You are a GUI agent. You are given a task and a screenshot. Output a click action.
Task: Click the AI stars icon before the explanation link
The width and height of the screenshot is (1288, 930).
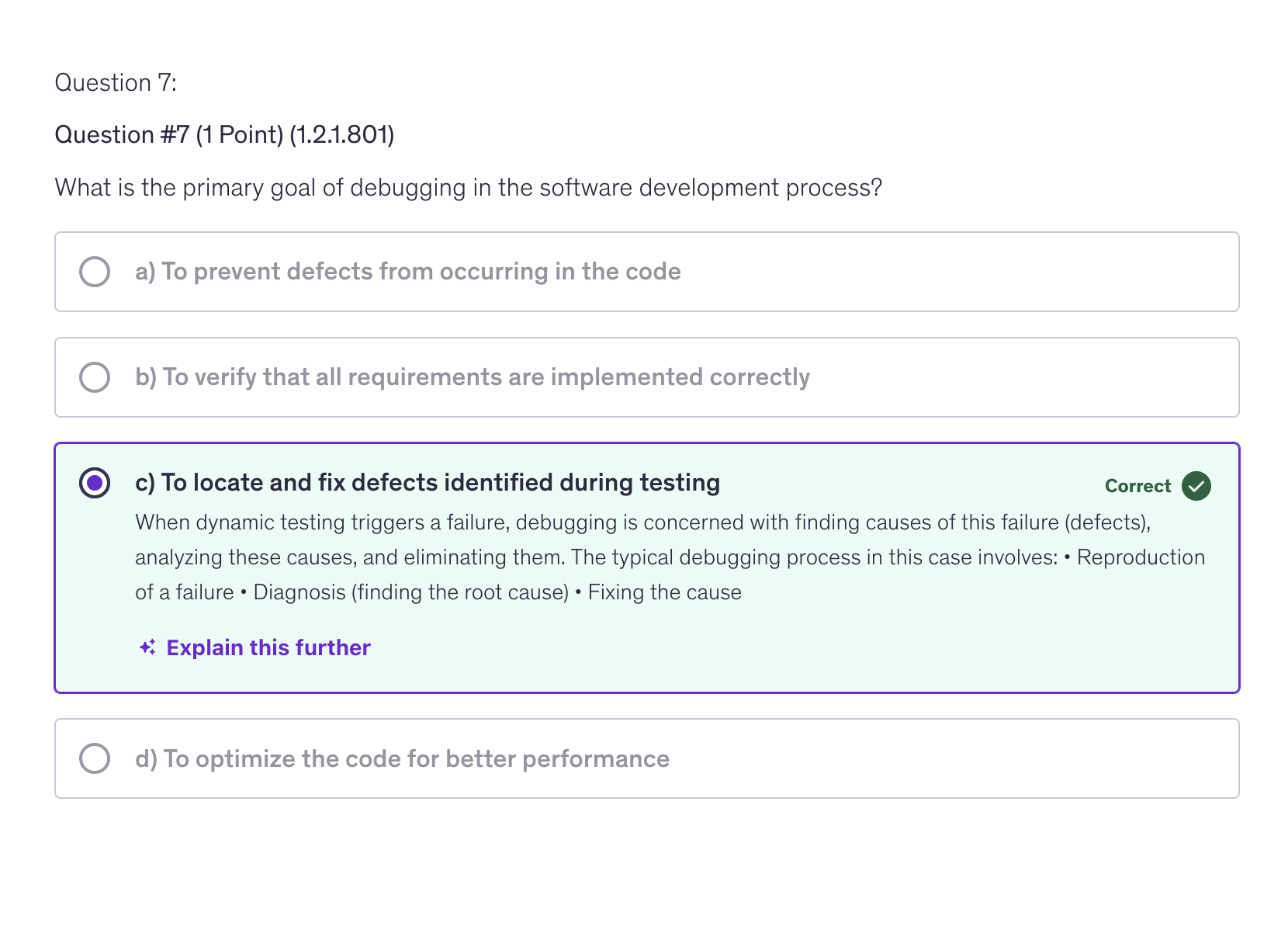point(147,647)
